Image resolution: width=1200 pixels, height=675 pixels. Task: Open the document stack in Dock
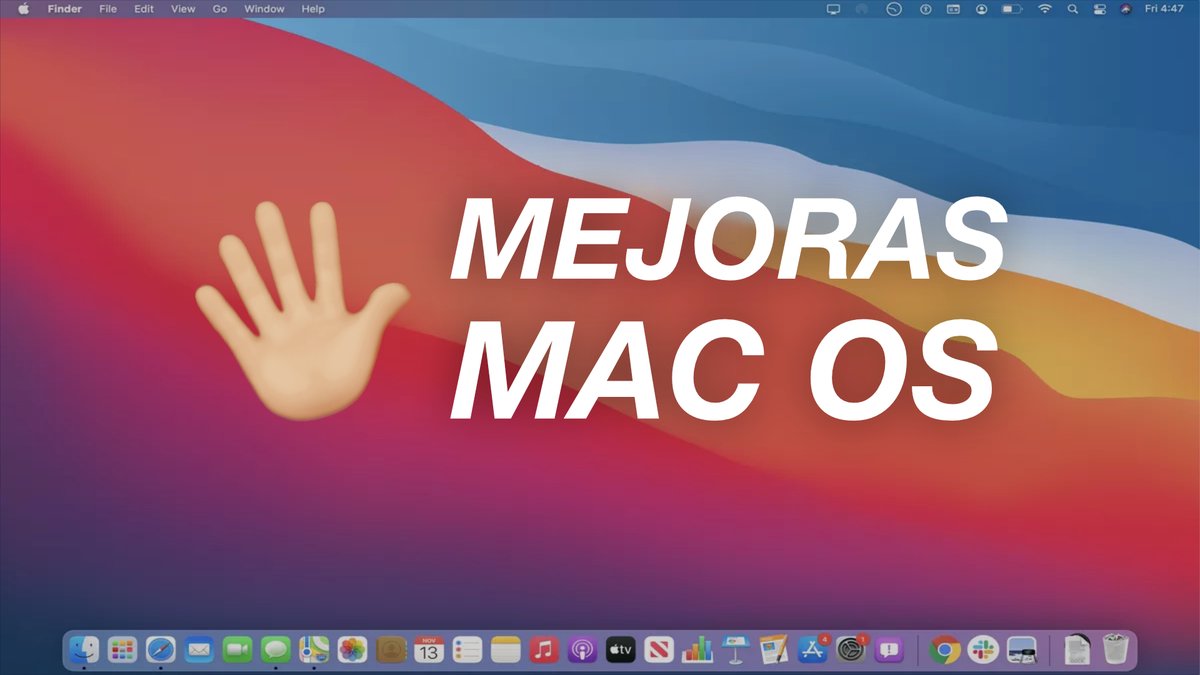click(x=1077, y=650)
